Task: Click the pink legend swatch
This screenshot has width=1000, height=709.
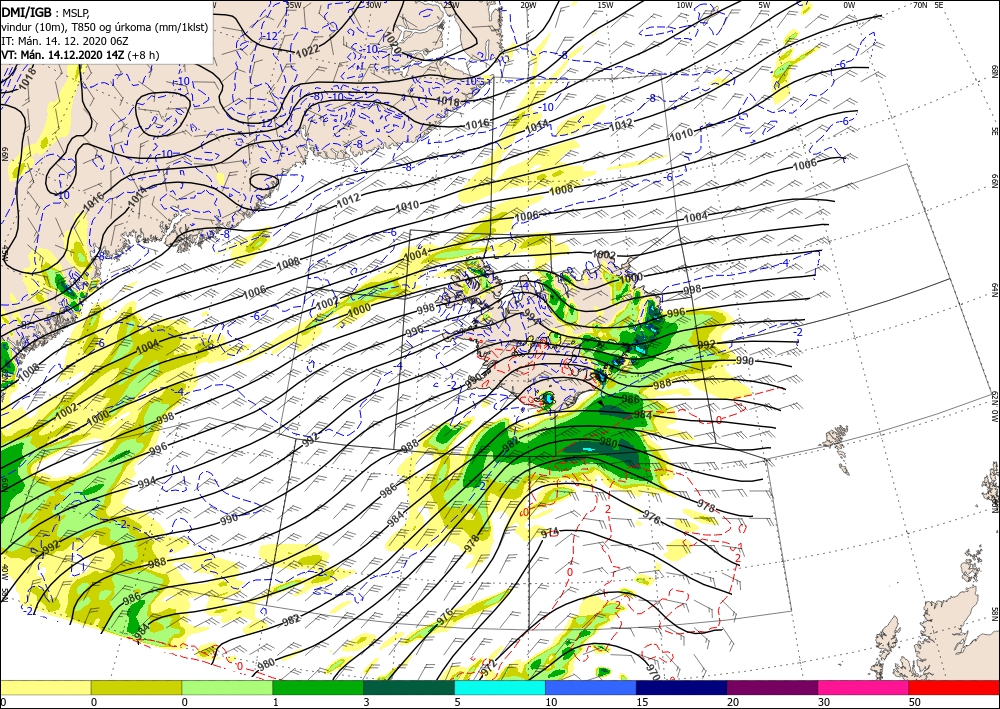Action: 863,687
